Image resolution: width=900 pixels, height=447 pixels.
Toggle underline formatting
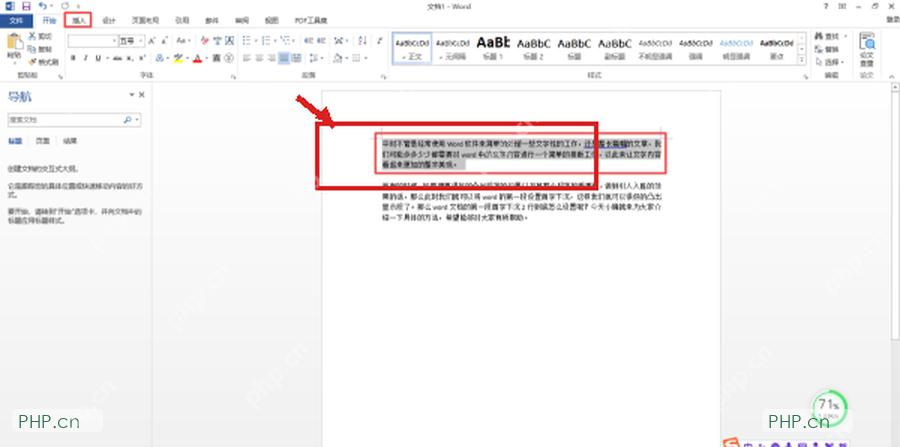point(98,58)
